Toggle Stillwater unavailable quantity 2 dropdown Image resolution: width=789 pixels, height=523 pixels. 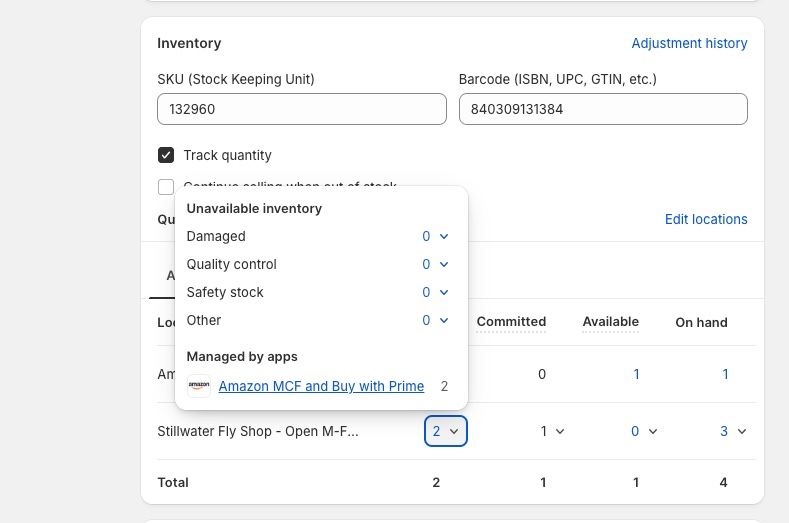[445, 431]
